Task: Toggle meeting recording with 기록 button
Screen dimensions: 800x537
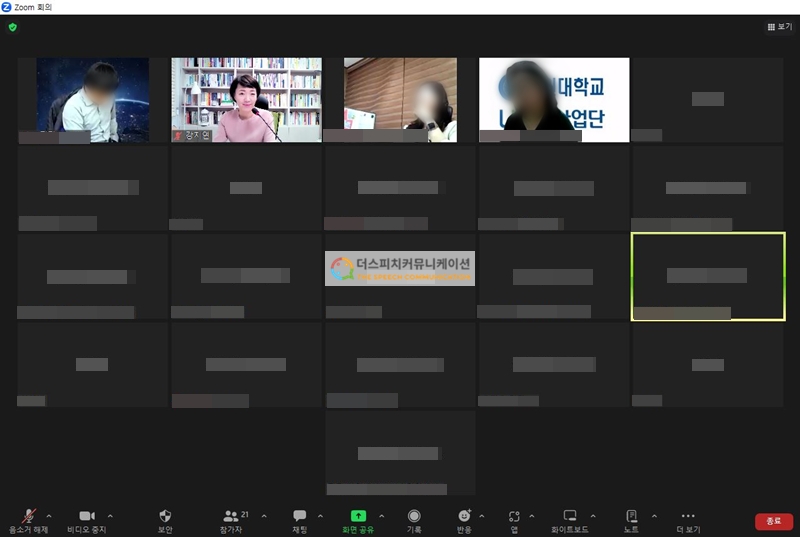Action: pyautogui.click(x=414, y=517)
